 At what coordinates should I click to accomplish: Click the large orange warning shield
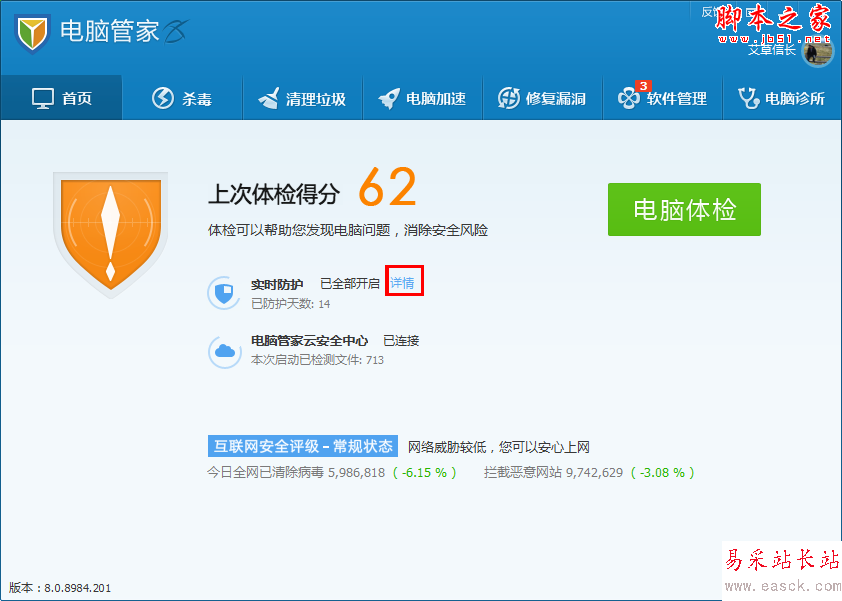point(111,235)
